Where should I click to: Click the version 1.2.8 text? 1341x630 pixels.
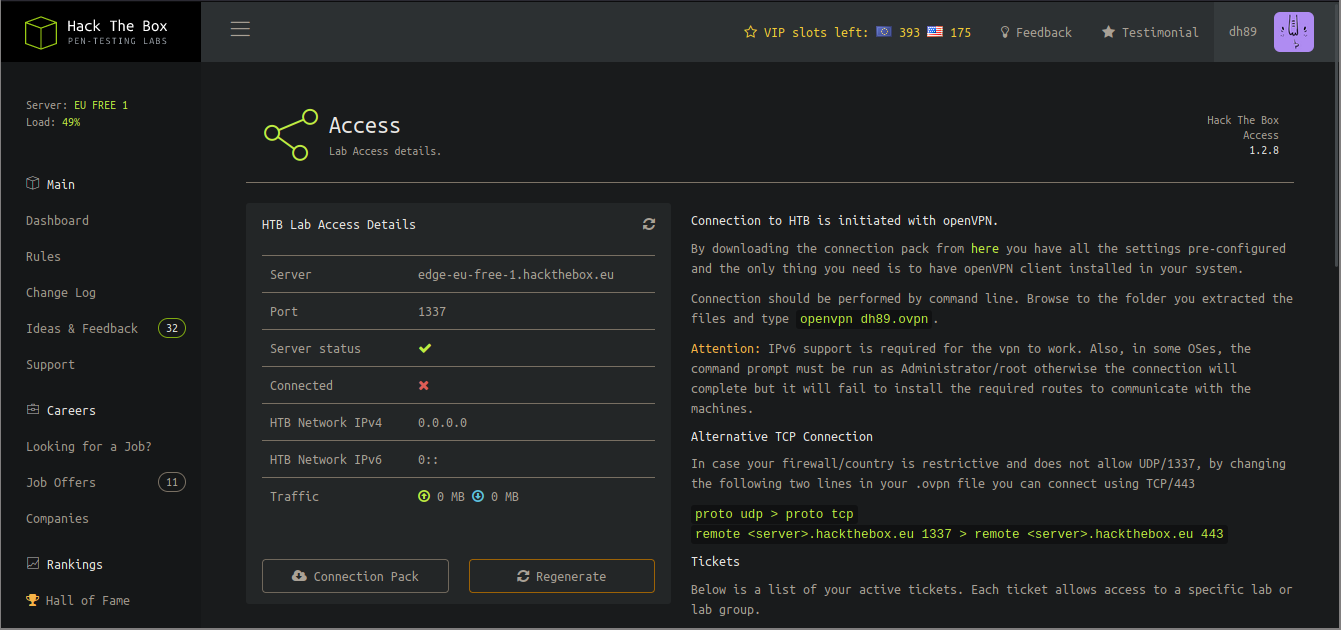pyautogui.click(x=1264, y=151)
